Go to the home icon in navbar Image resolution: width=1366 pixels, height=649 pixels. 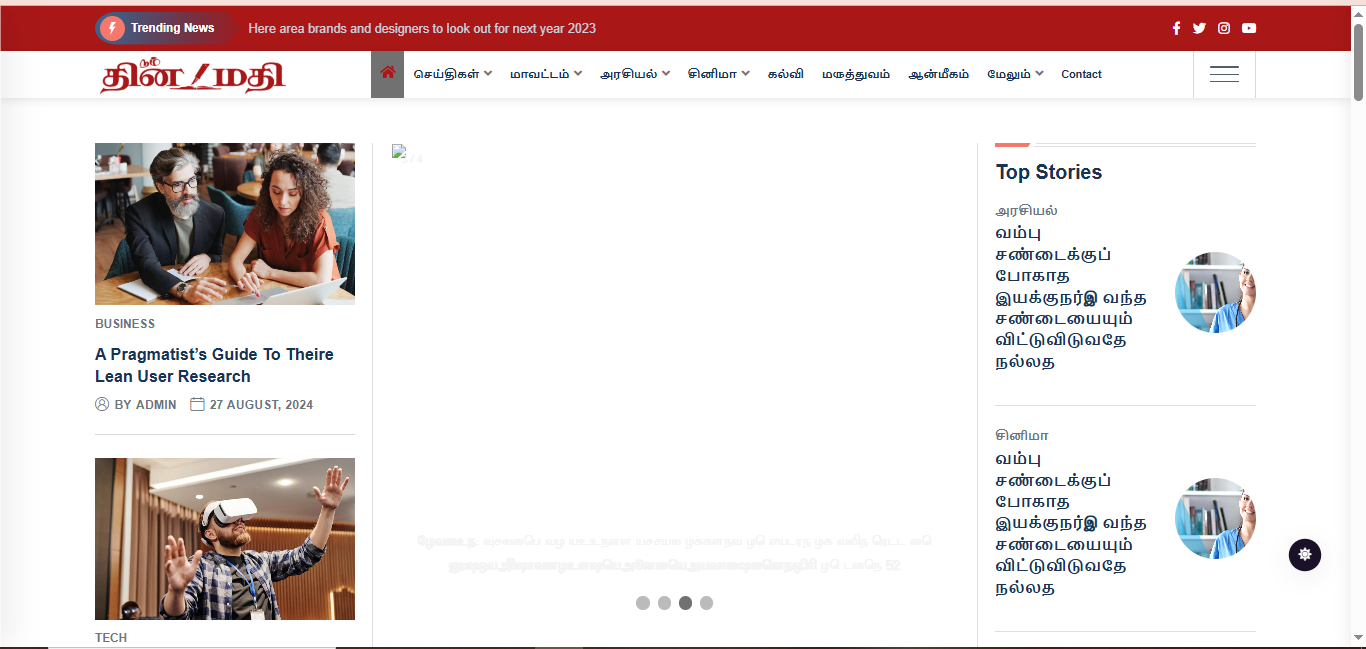point(387,74)
